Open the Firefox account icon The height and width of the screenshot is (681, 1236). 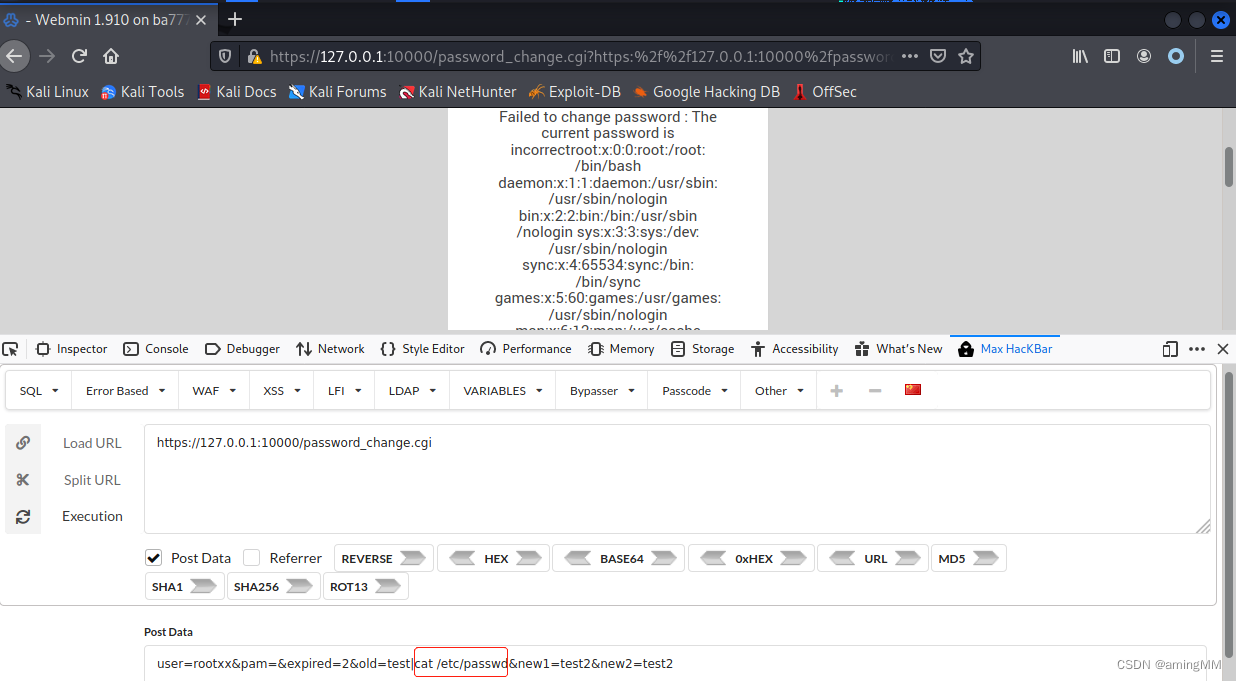[x=1144, y=56]
